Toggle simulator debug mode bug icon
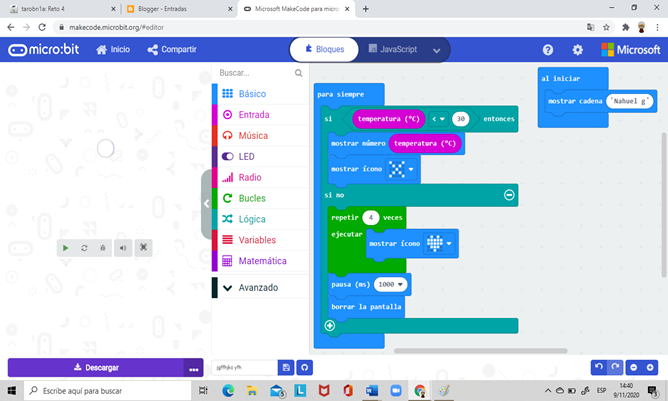 [103, 248]
